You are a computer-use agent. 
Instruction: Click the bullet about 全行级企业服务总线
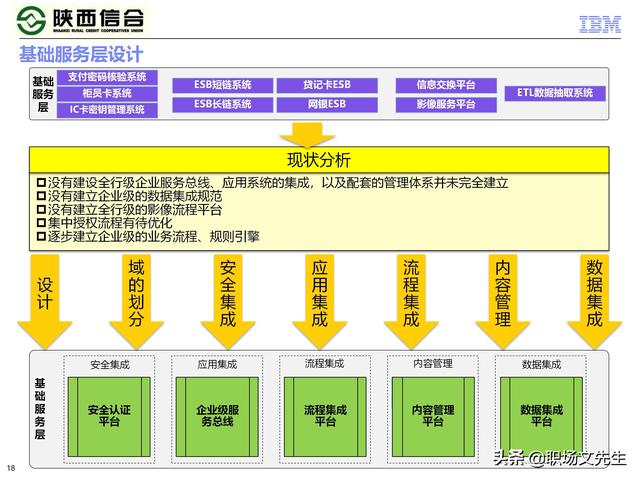[273, 183]
